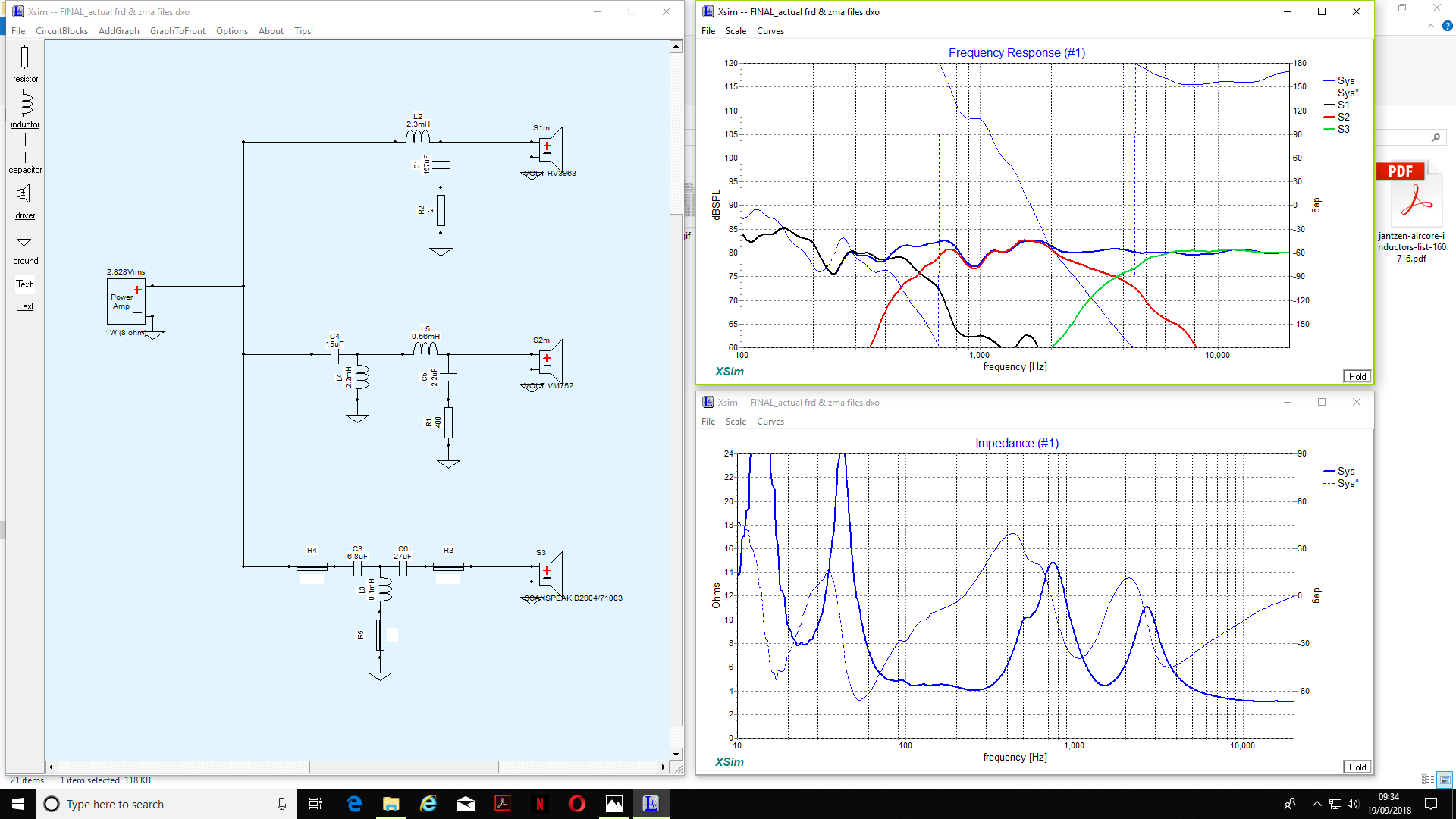Open the notification center icon
The image size is (1456, 819).
coord(1431,804)
